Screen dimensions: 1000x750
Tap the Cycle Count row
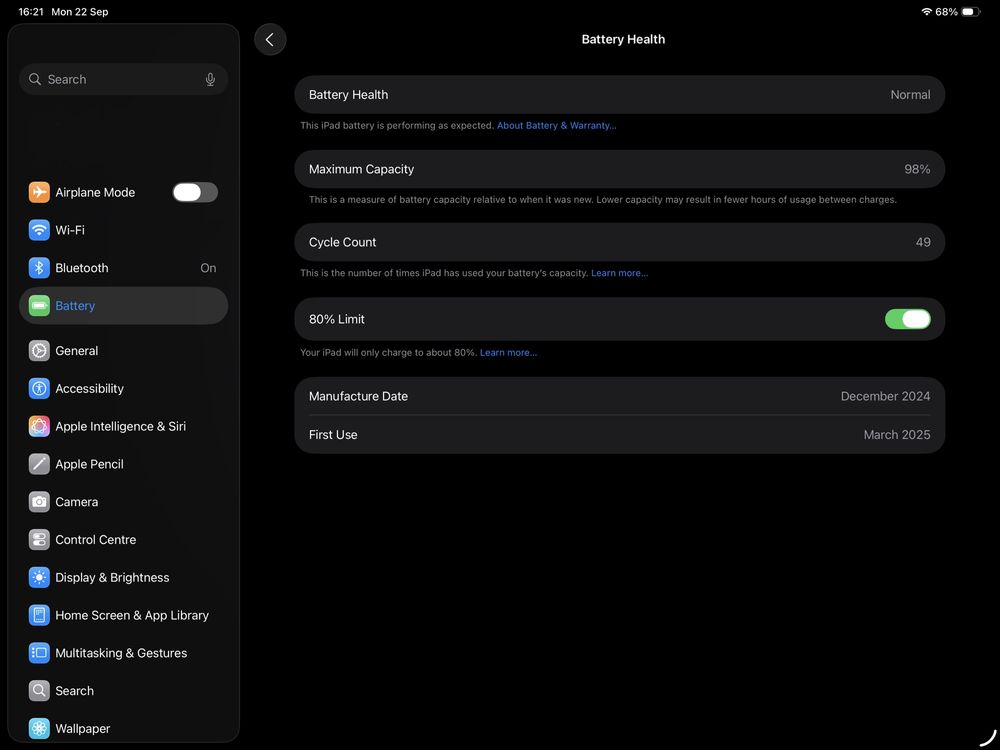pyautogui.click(x=619, y=242)
